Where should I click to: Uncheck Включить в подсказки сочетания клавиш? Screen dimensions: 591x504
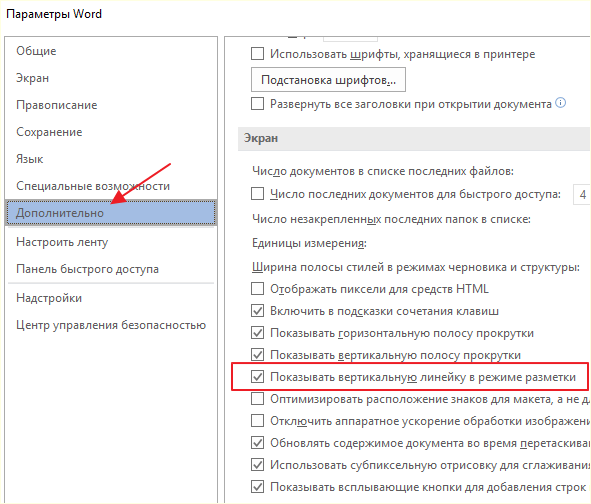tap(257, 311)
